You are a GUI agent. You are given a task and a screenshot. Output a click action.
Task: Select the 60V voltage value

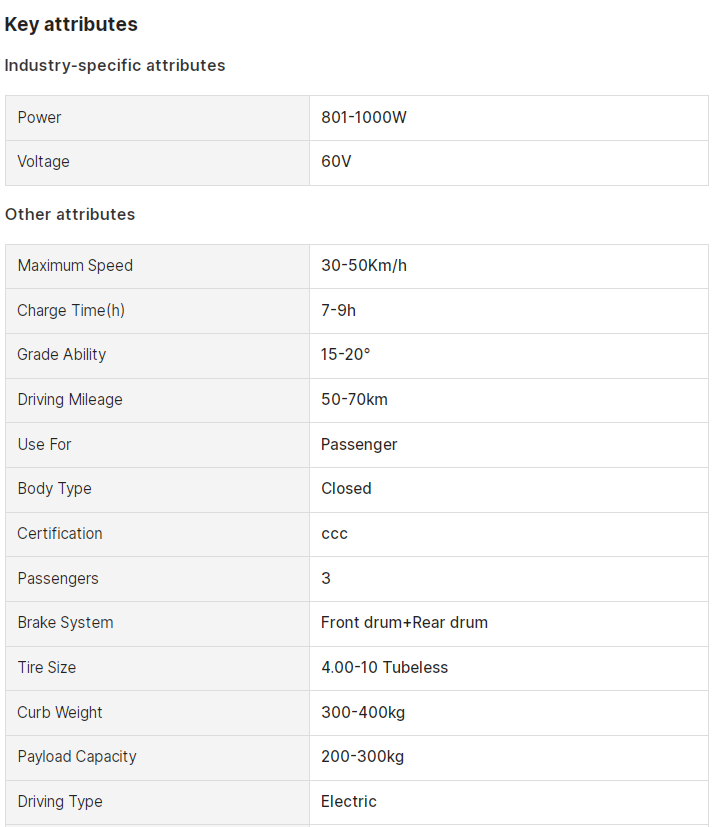point(336,161)
